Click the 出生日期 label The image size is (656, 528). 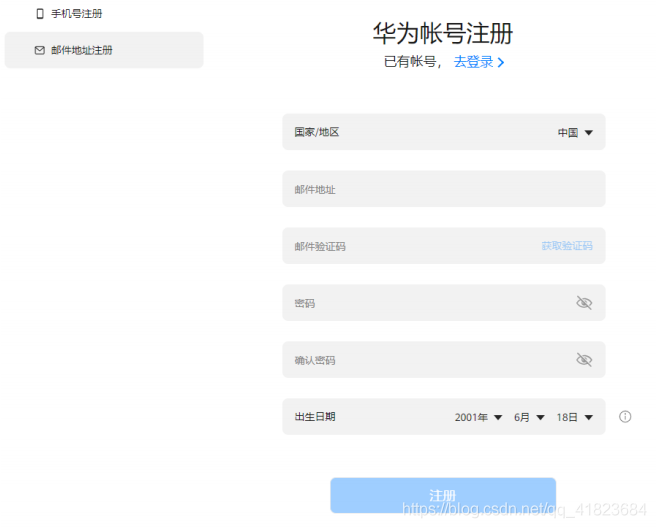[315, 417]
